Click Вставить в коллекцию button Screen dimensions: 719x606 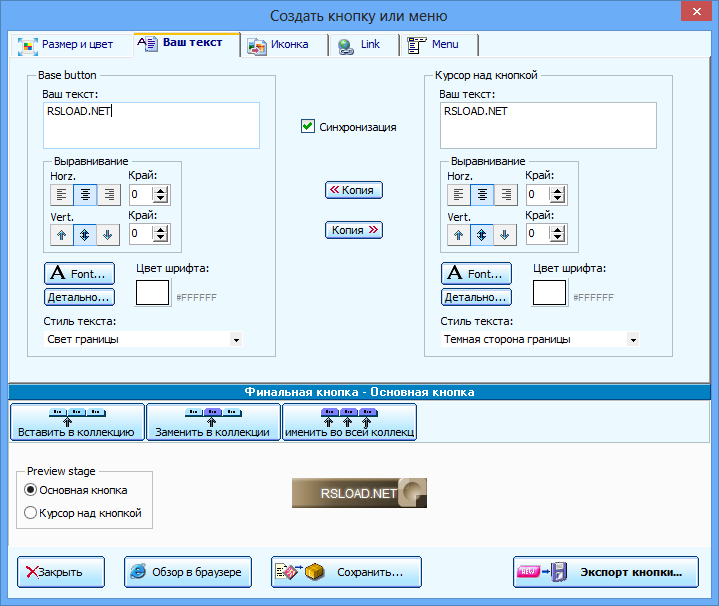click(77, 422)
